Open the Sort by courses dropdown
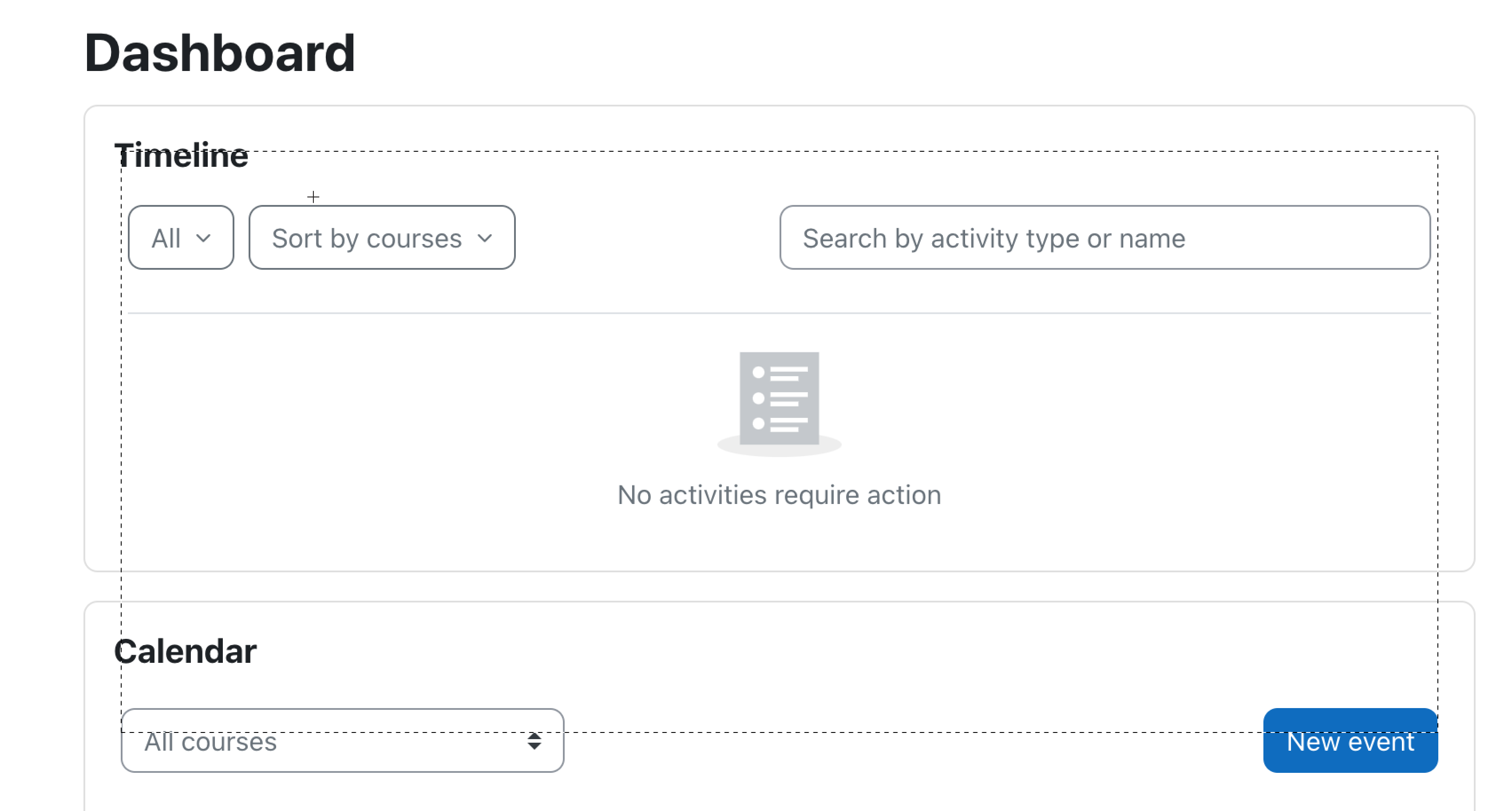The height and width of the screenshot is (811, 1512). 382,237
